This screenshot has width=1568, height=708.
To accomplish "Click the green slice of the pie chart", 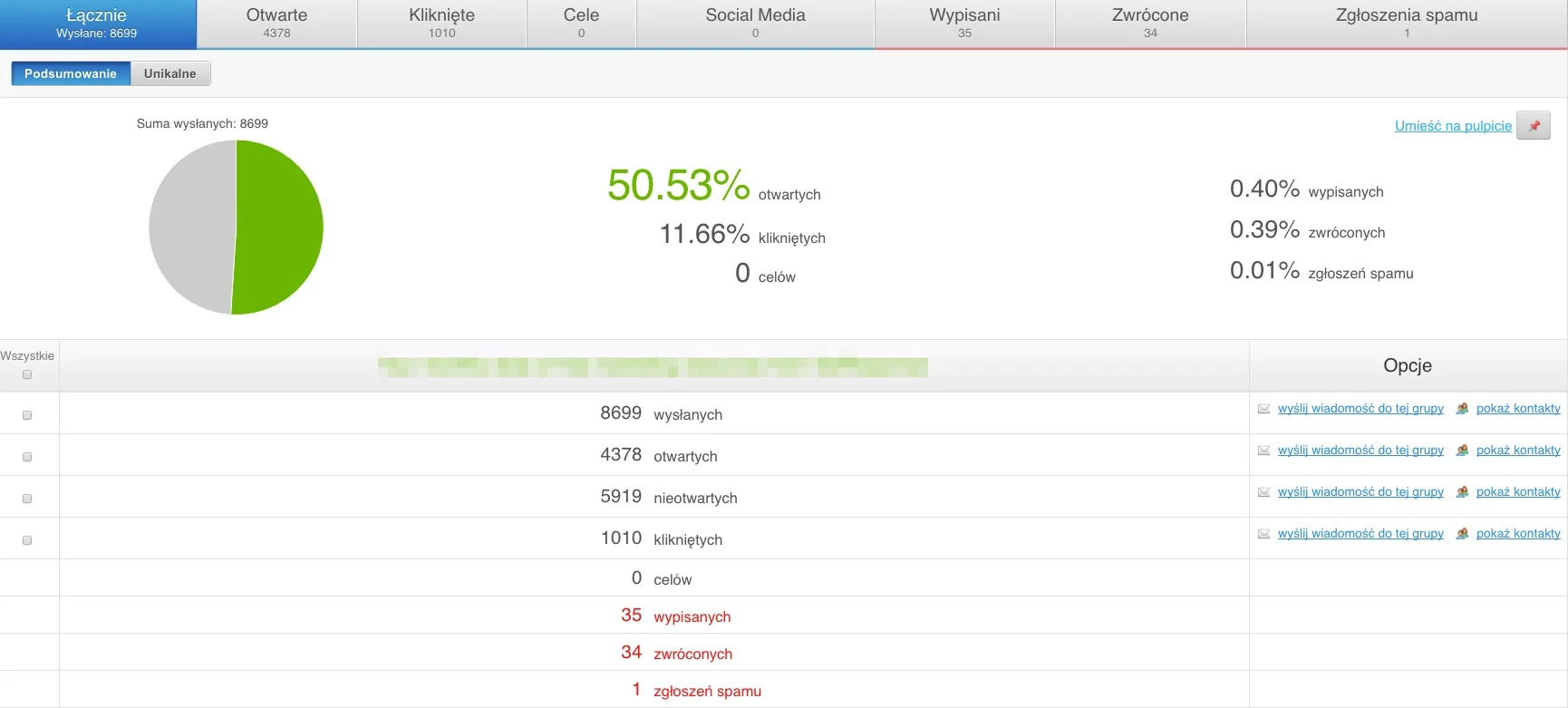I will click(281, 228).
